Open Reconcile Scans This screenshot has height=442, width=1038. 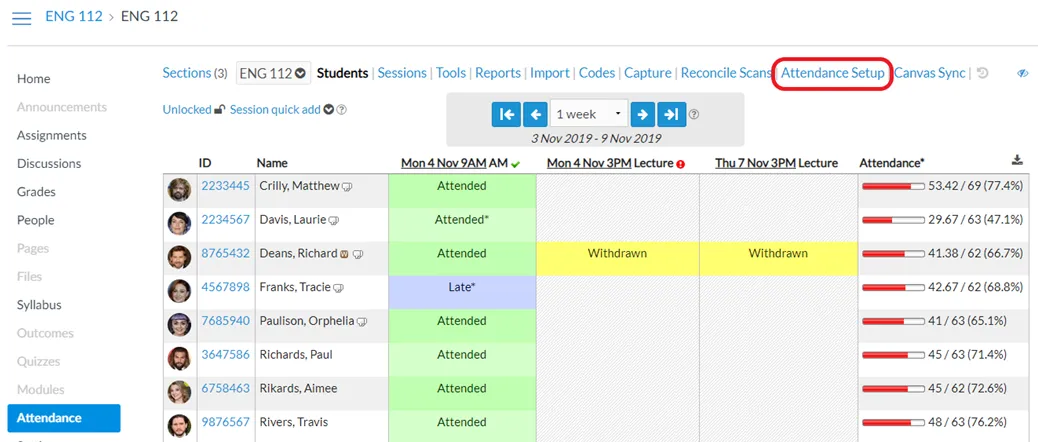pyautogui.click(x=726, y=73)
